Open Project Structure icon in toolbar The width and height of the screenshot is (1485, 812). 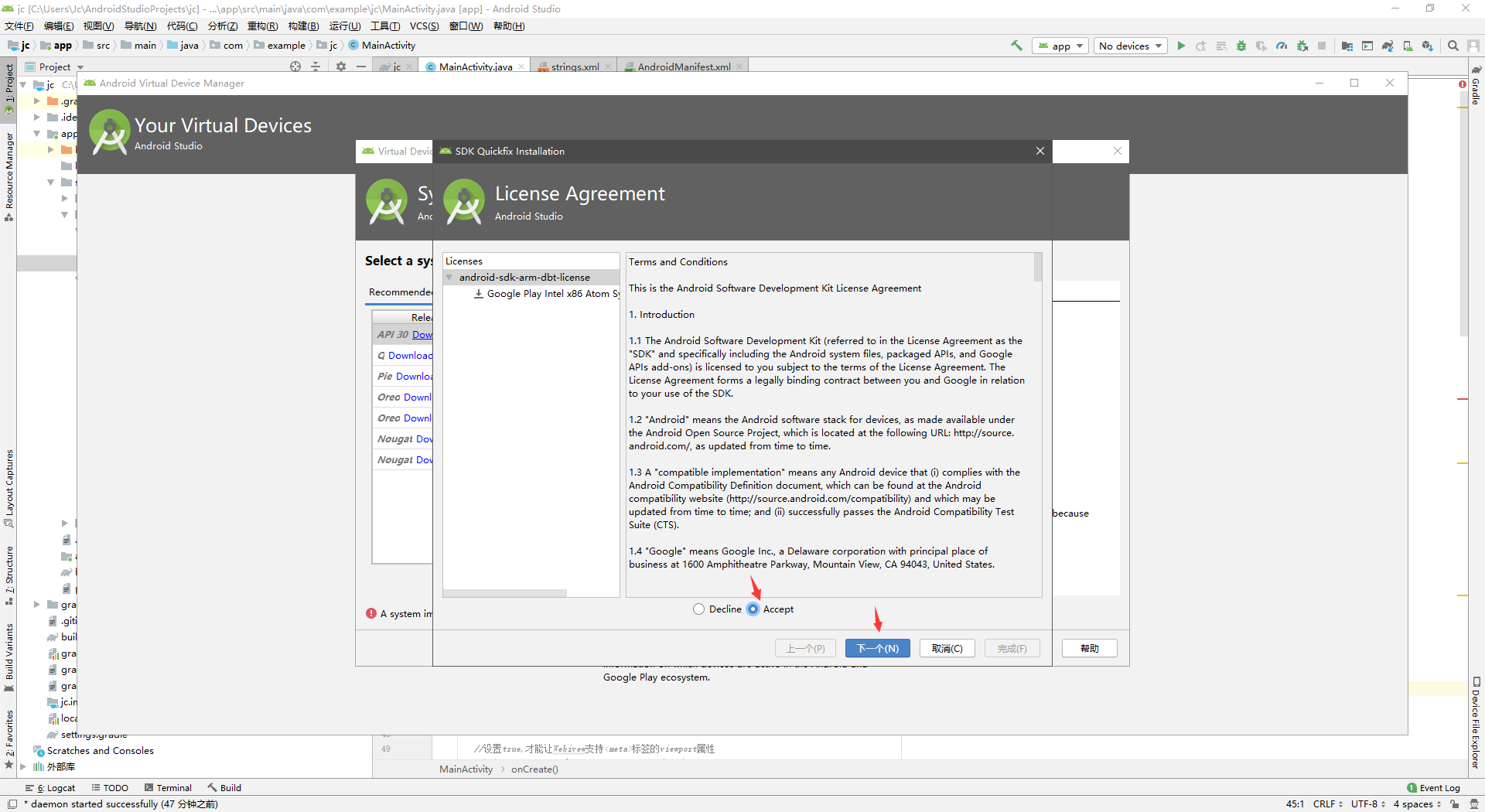point(1347,46)
